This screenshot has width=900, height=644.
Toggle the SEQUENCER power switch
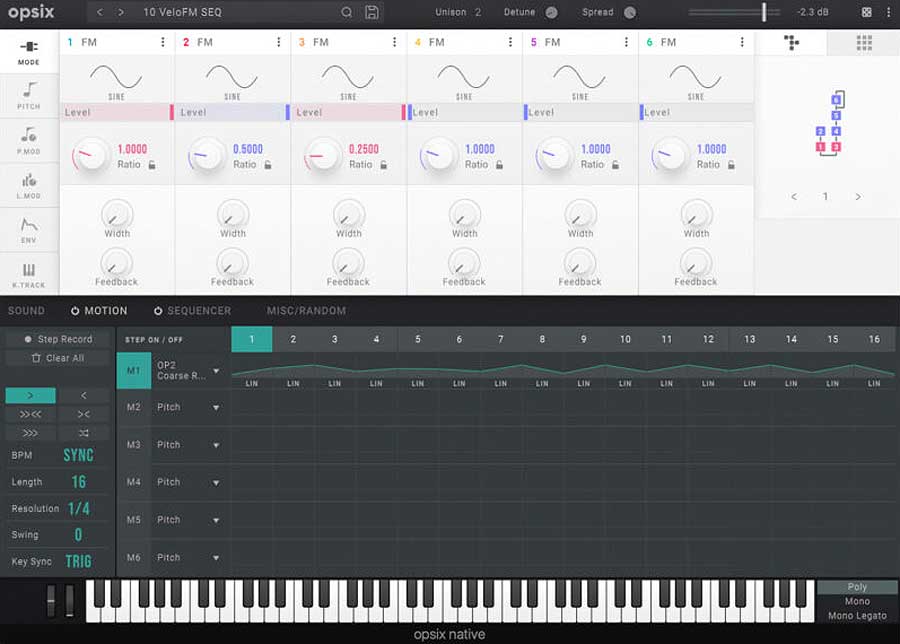point(158,311)
